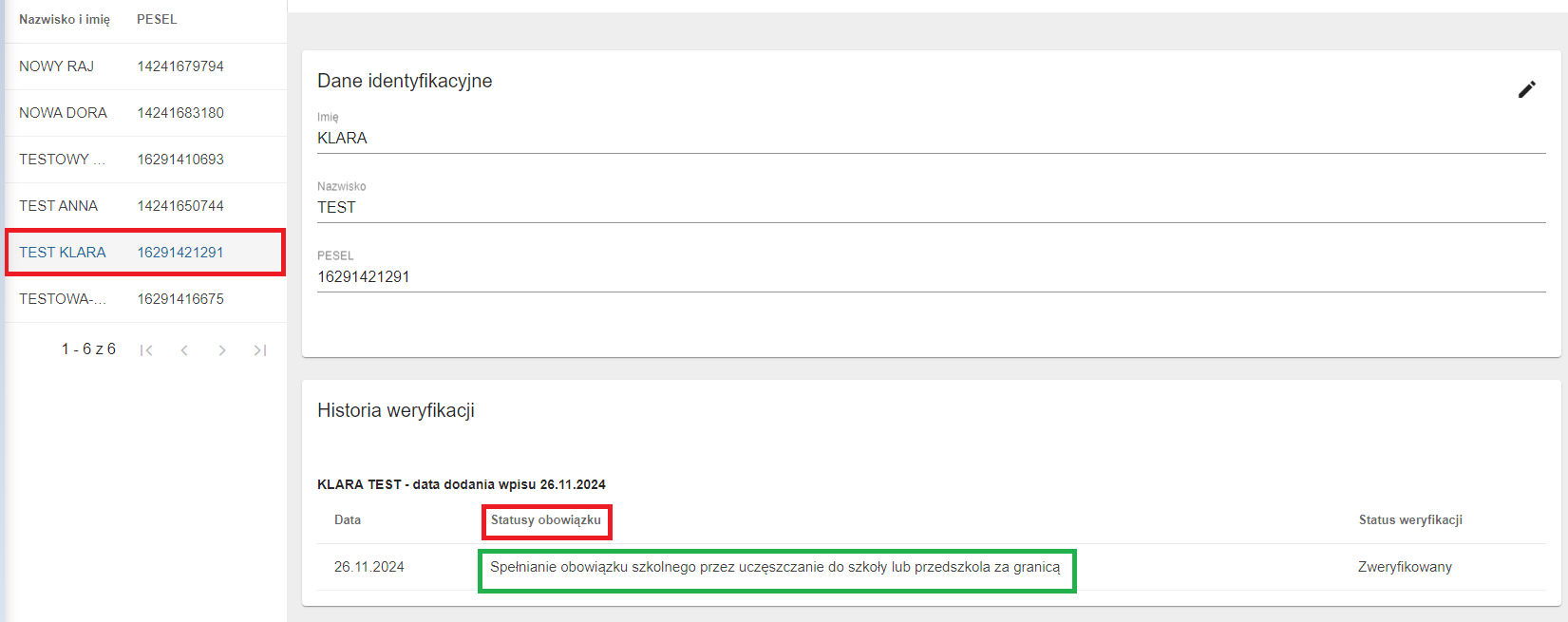
Task: Click the 'Statusy obowiązku' column header
Action: coord(546,520)
